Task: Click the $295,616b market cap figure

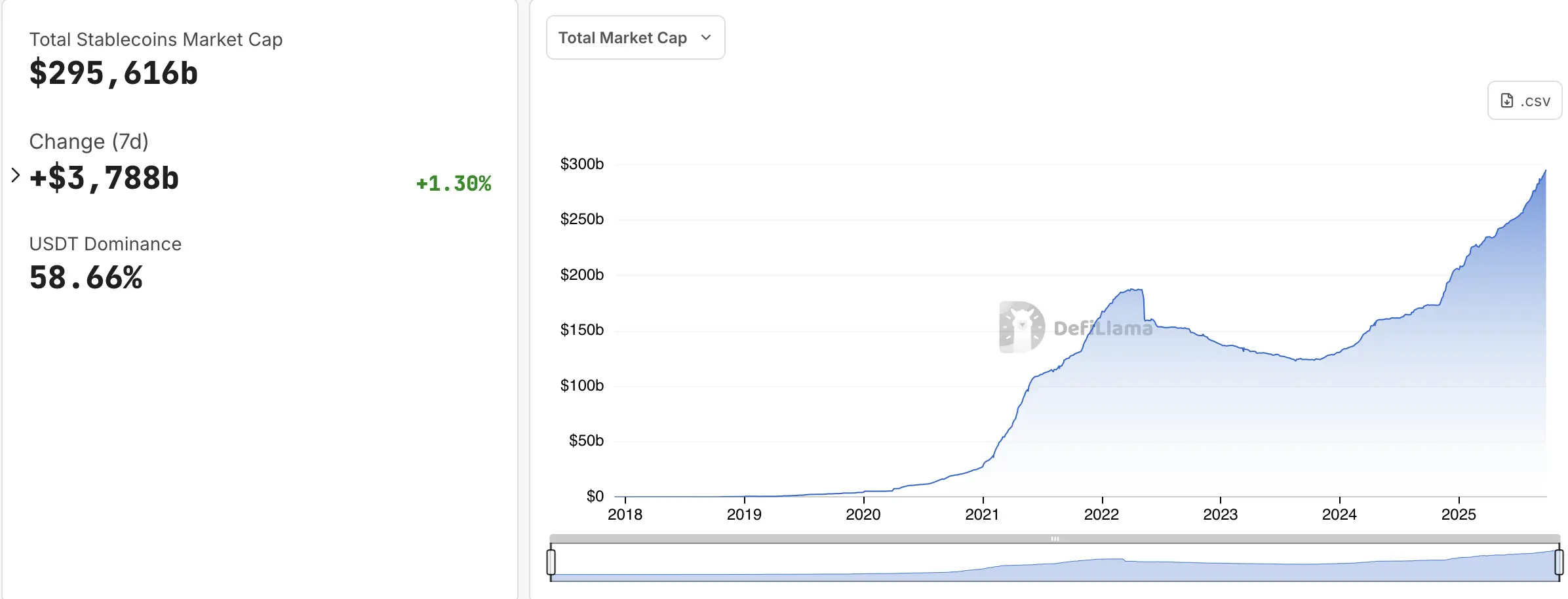Action: click(x=114, y=73)
